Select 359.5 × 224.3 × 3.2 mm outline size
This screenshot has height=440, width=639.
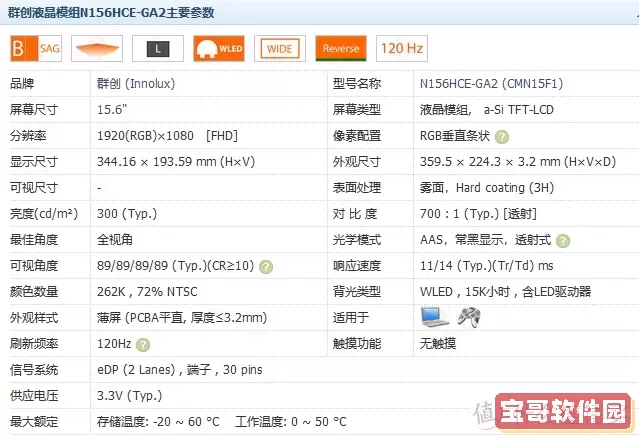[x=518, y=162]
